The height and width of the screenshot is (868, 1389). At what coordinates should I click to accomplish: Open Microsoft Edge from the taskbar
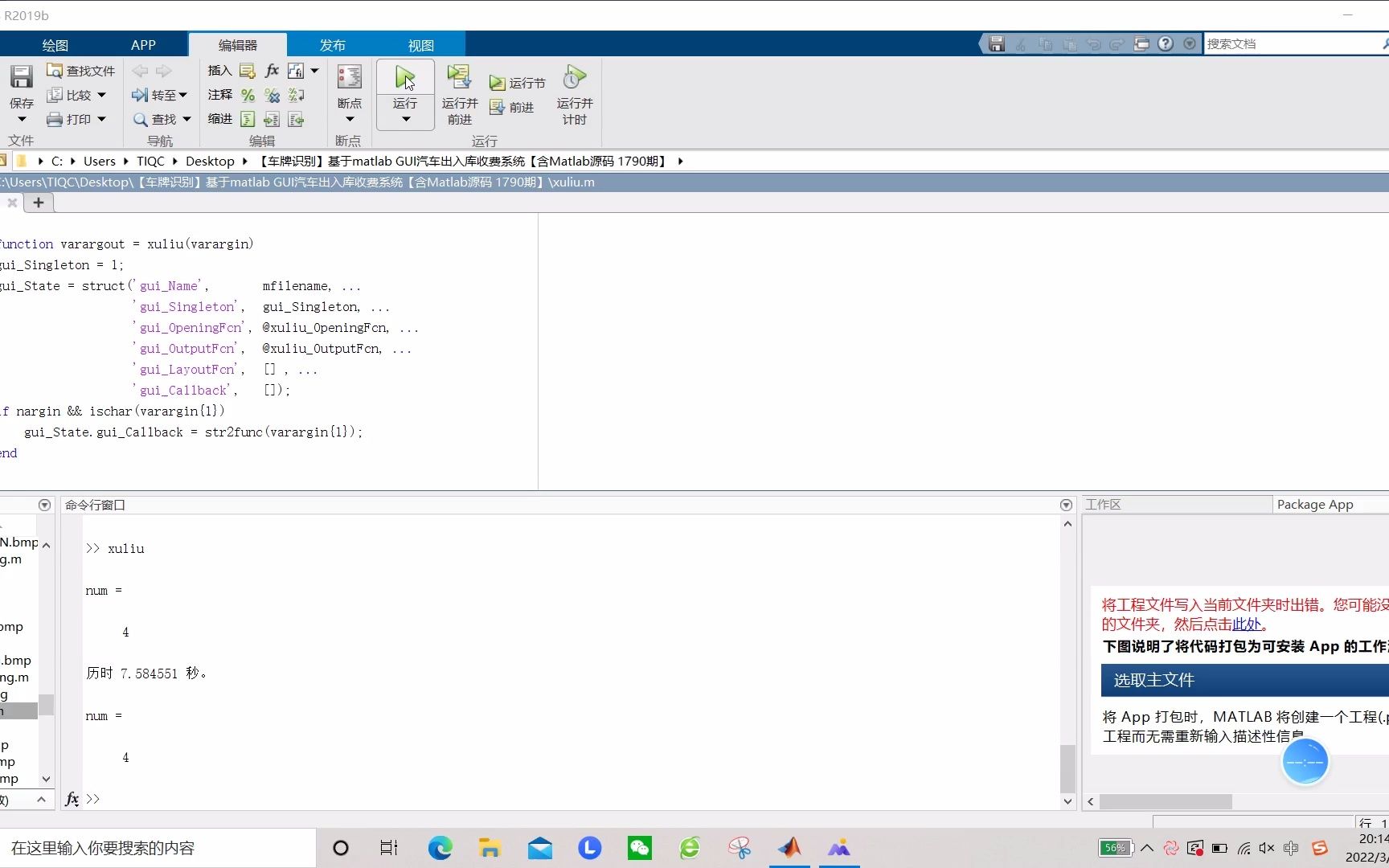[440, 848]
